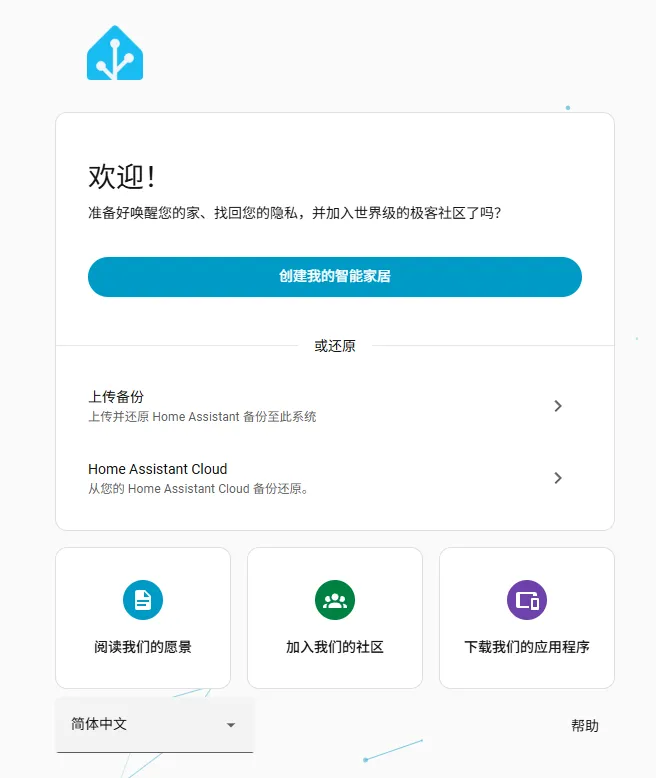This screenshot has height=778, width=656.
Task: Click the 创建我的智能家居 button
Action: tap(334, 277)
